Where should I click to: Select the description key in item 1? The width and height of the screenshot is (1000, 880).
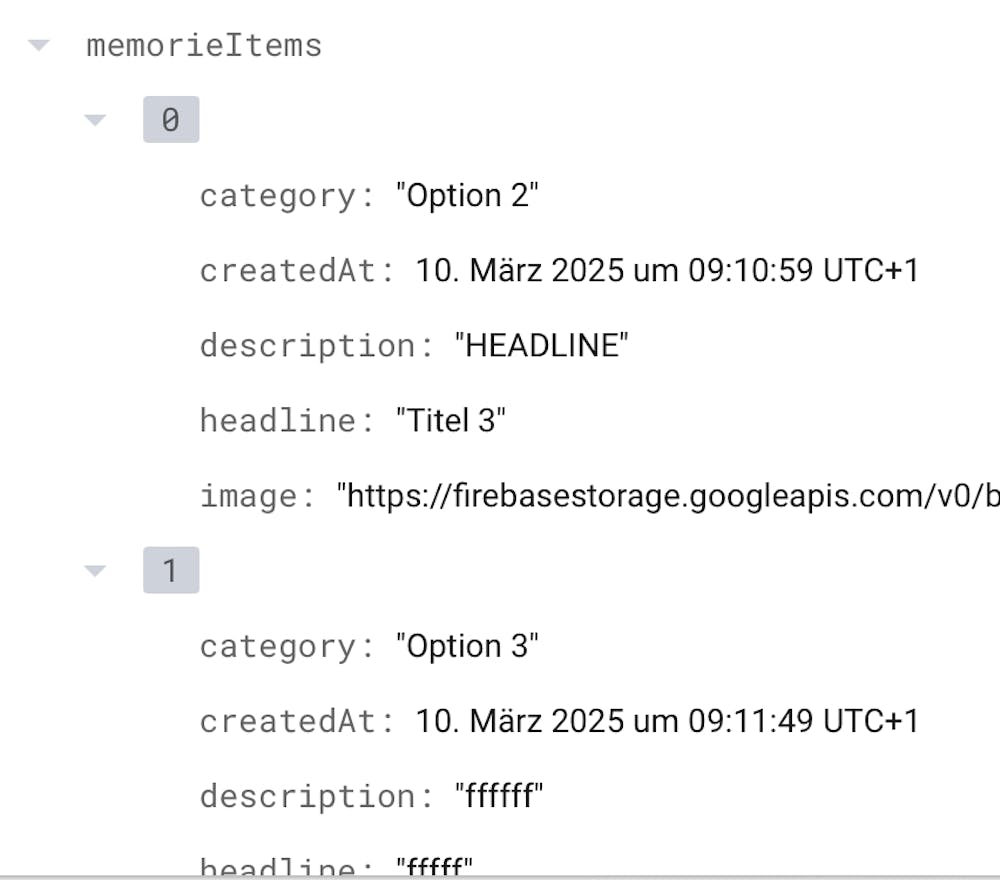pos(315,797)
